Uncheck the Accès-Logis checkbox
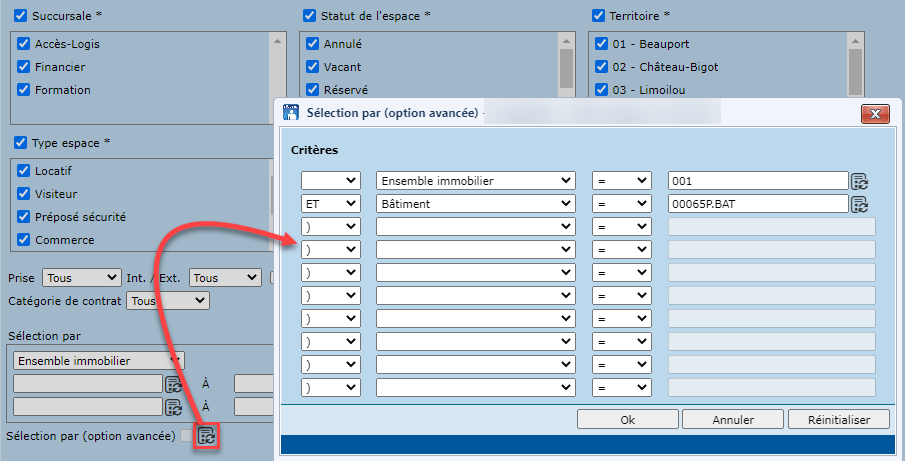Screen dimensions: 905x461 point(23,44)
